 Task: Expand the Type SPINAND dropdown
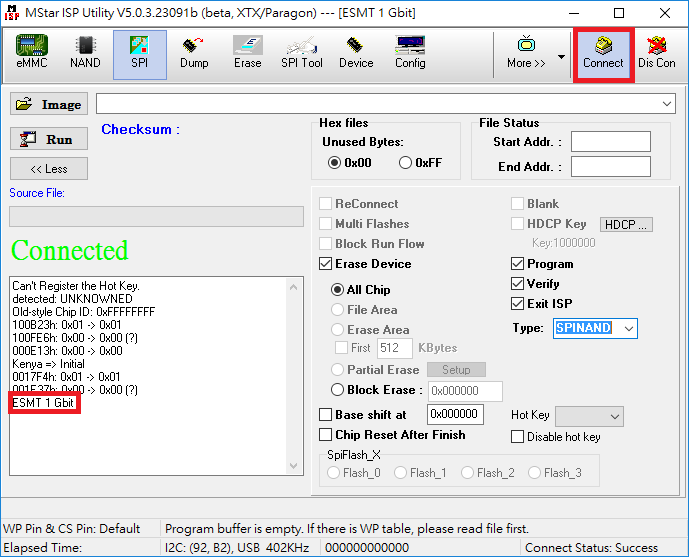pos(627,328)
